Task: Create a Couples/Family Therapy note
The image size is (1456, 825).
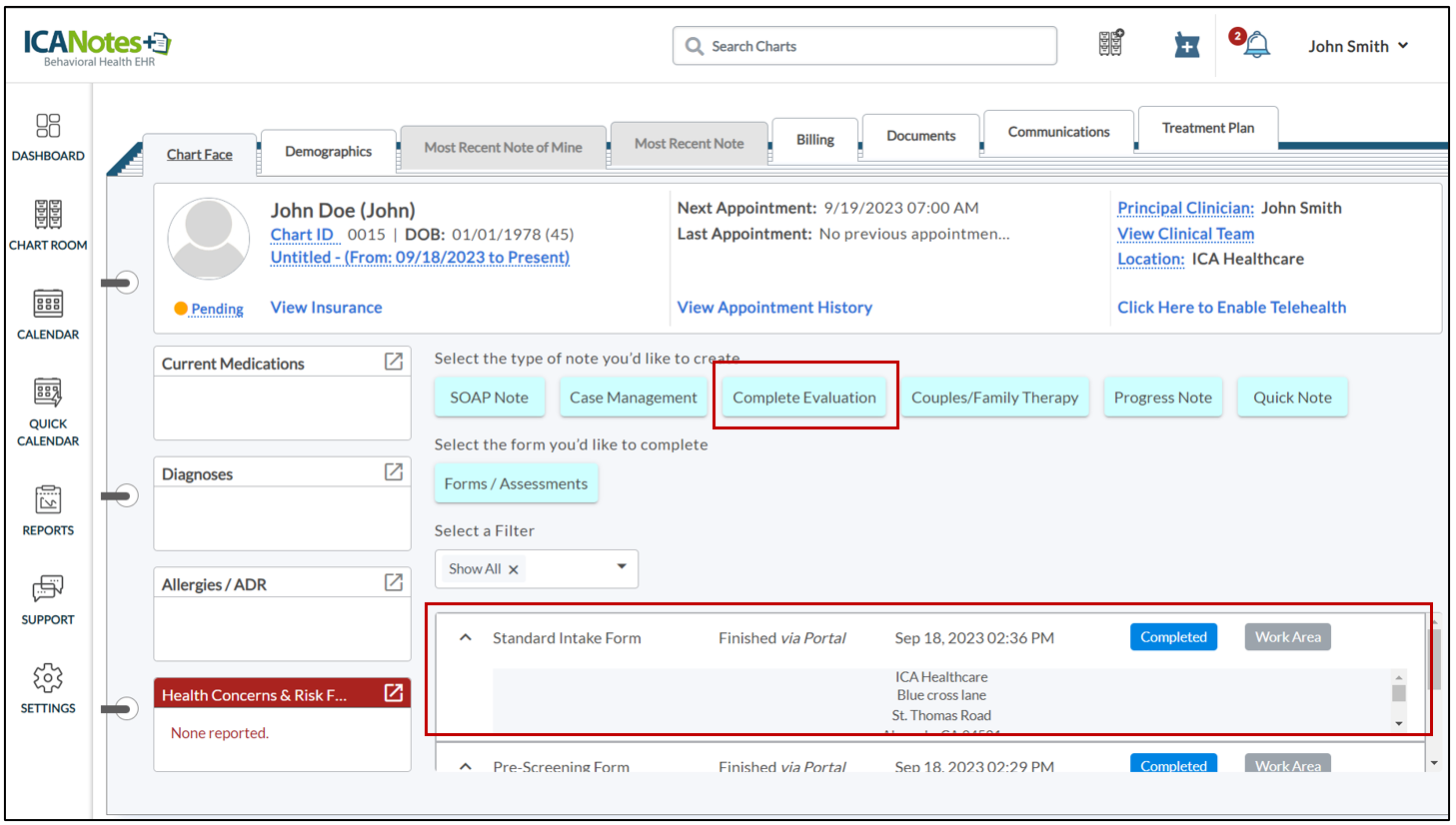Action: coord(994,397)
